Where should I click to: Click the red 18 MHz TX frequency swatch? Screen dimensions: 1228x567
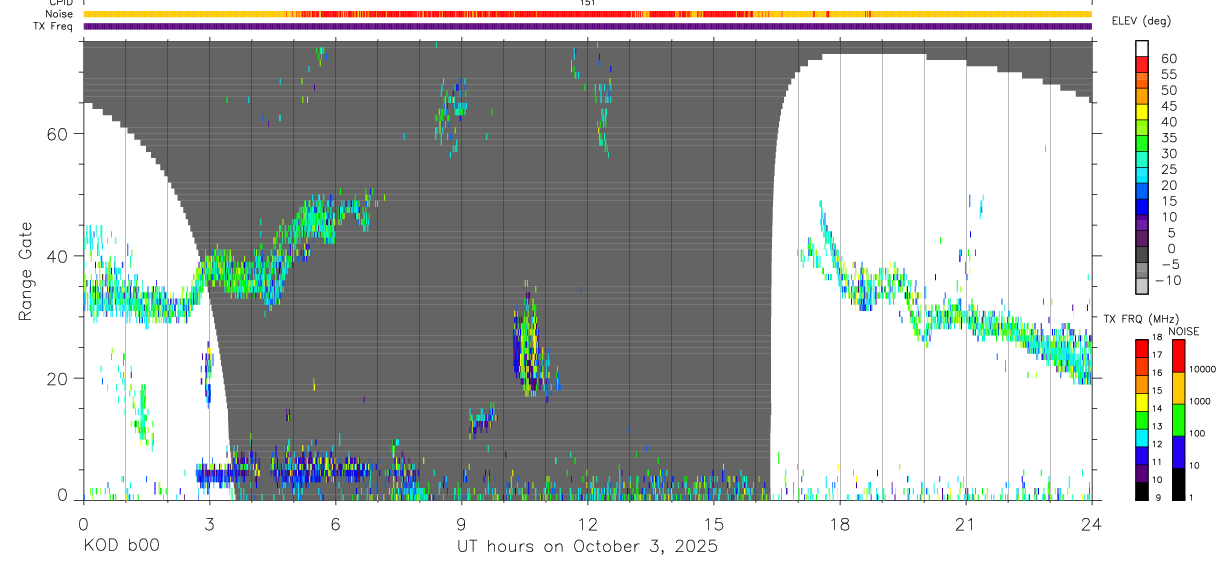(x=1143, y=348)
